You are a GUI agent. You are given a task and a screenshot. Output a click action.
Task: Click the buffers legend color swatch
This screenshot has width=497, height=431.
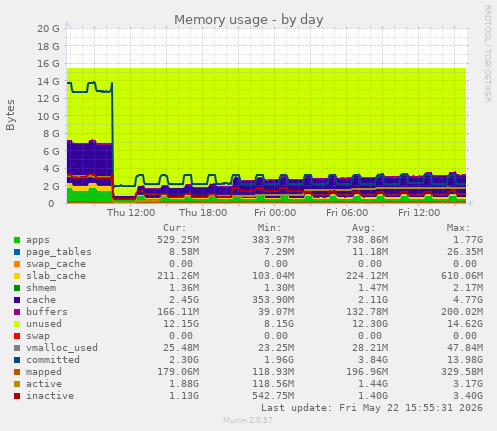[17, 312]
